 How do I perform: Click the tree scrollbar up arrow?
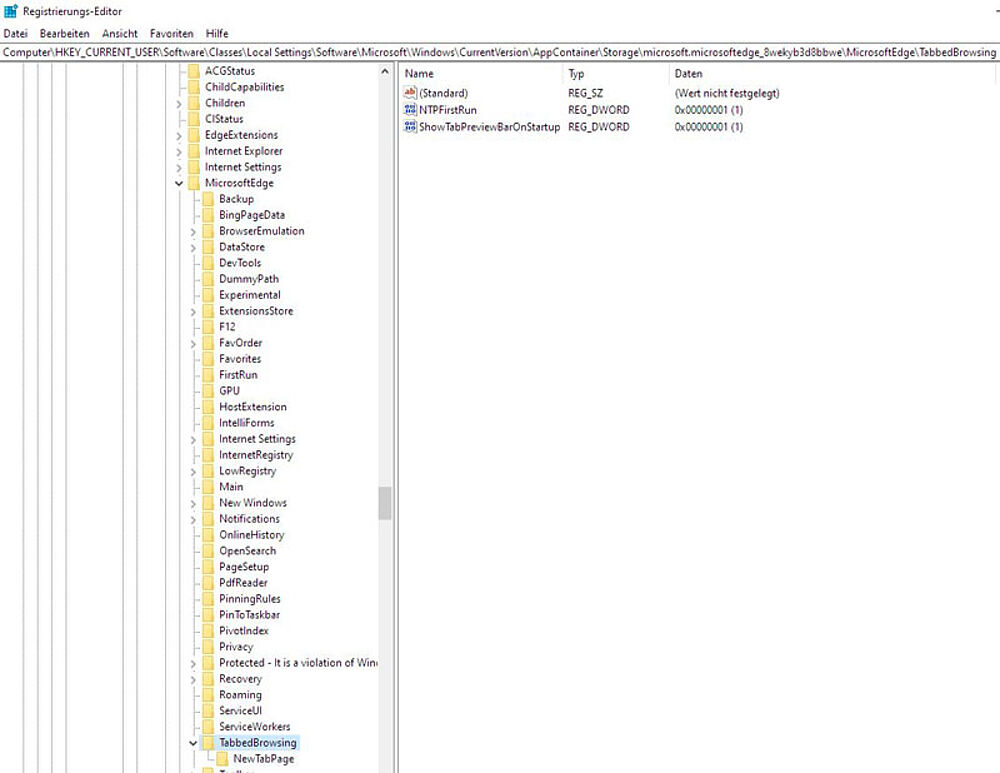(x=385, y=71)
